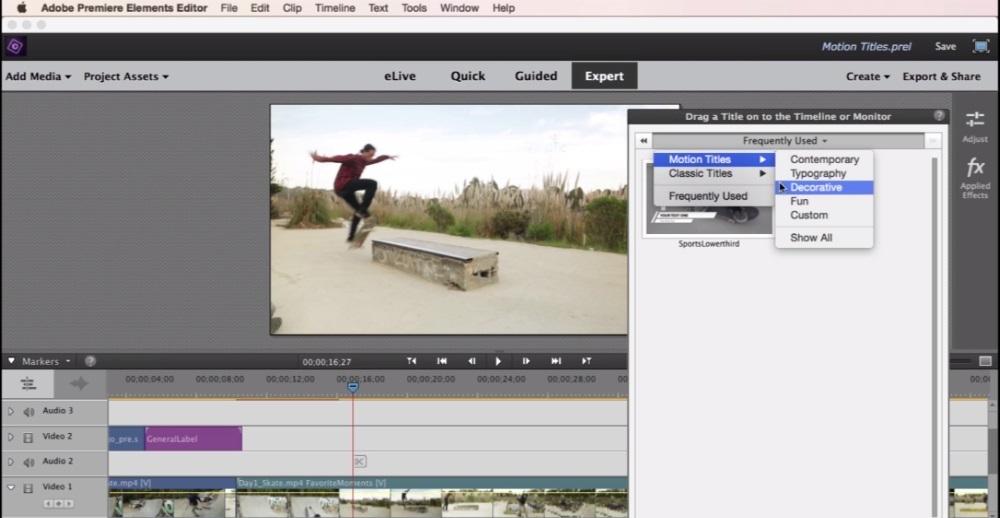The image size is (1000, 518).
Task: Mute the Audio 3 track speaker
Action: pyautogui.click(x=29, y=411)
